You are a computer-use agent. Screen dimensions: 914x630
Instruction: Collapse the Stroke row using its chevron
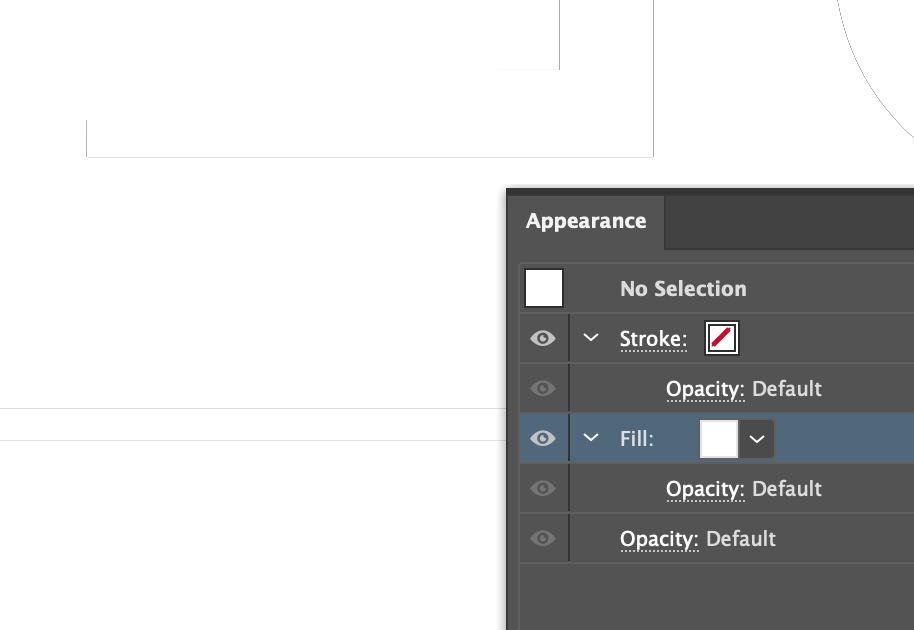(589, 338)
